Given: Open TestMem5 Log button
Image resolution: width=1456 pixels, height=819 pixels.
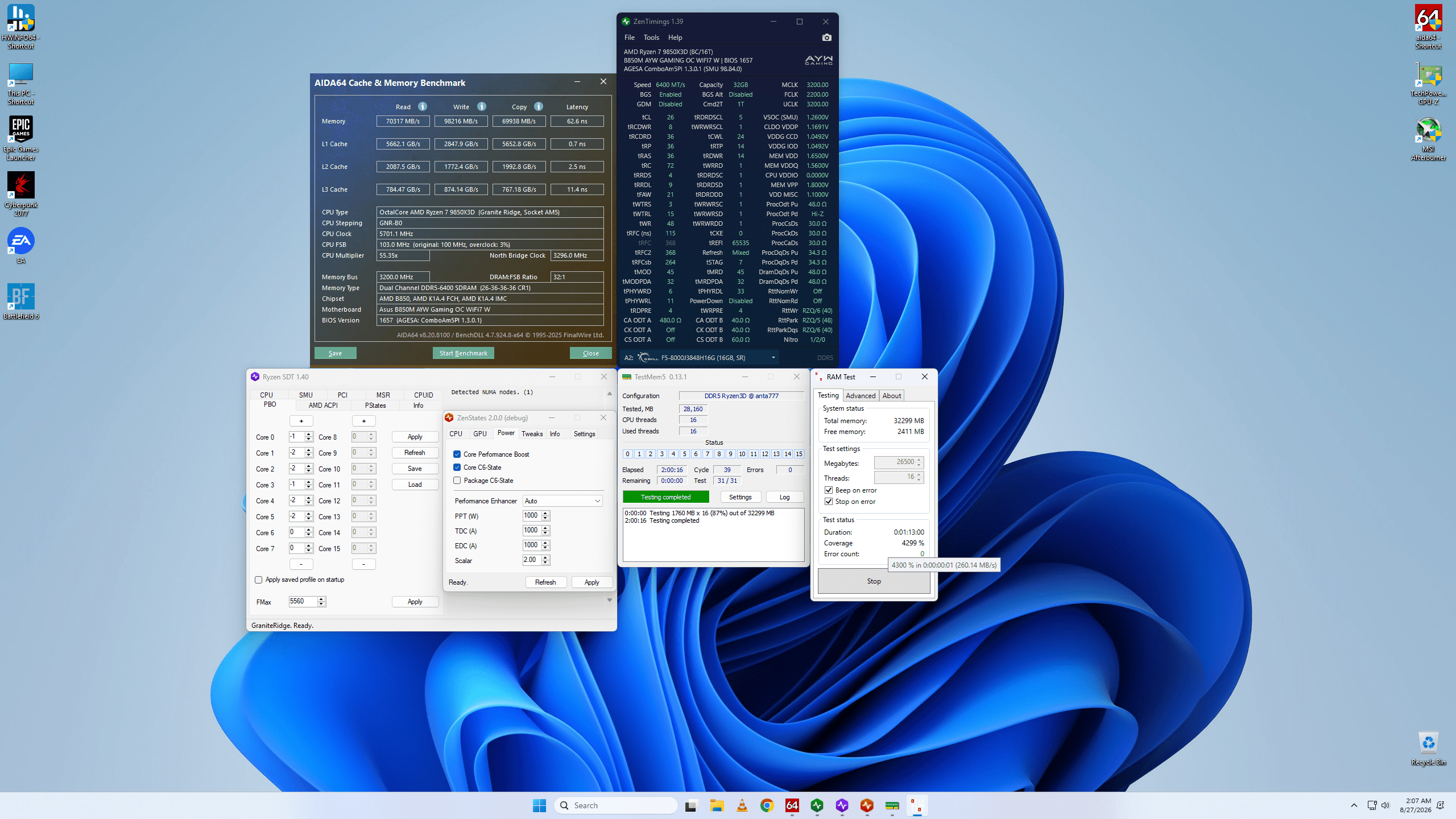Looking at the screenshot, I should [x=785, y=497].
